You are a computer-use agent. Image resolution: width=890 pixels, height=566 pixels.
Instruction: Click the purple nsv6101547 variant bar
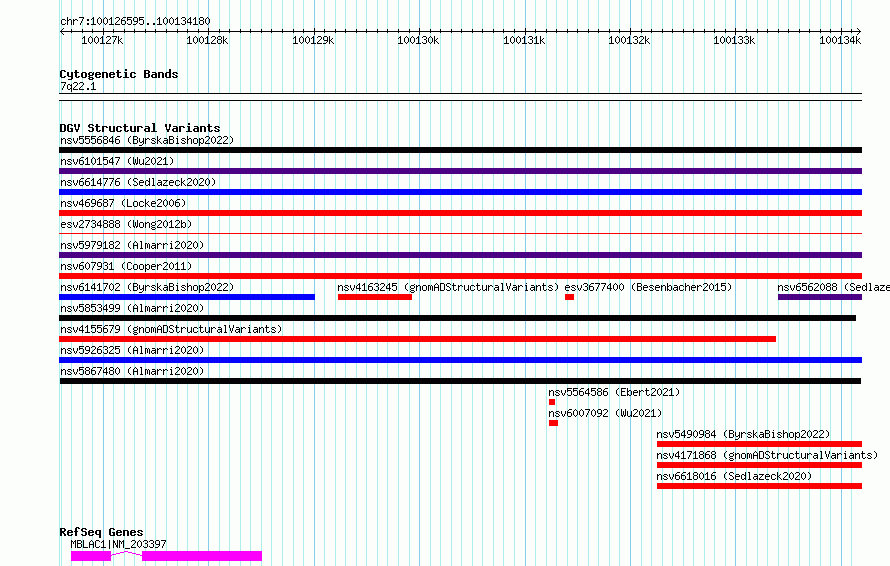460,171
